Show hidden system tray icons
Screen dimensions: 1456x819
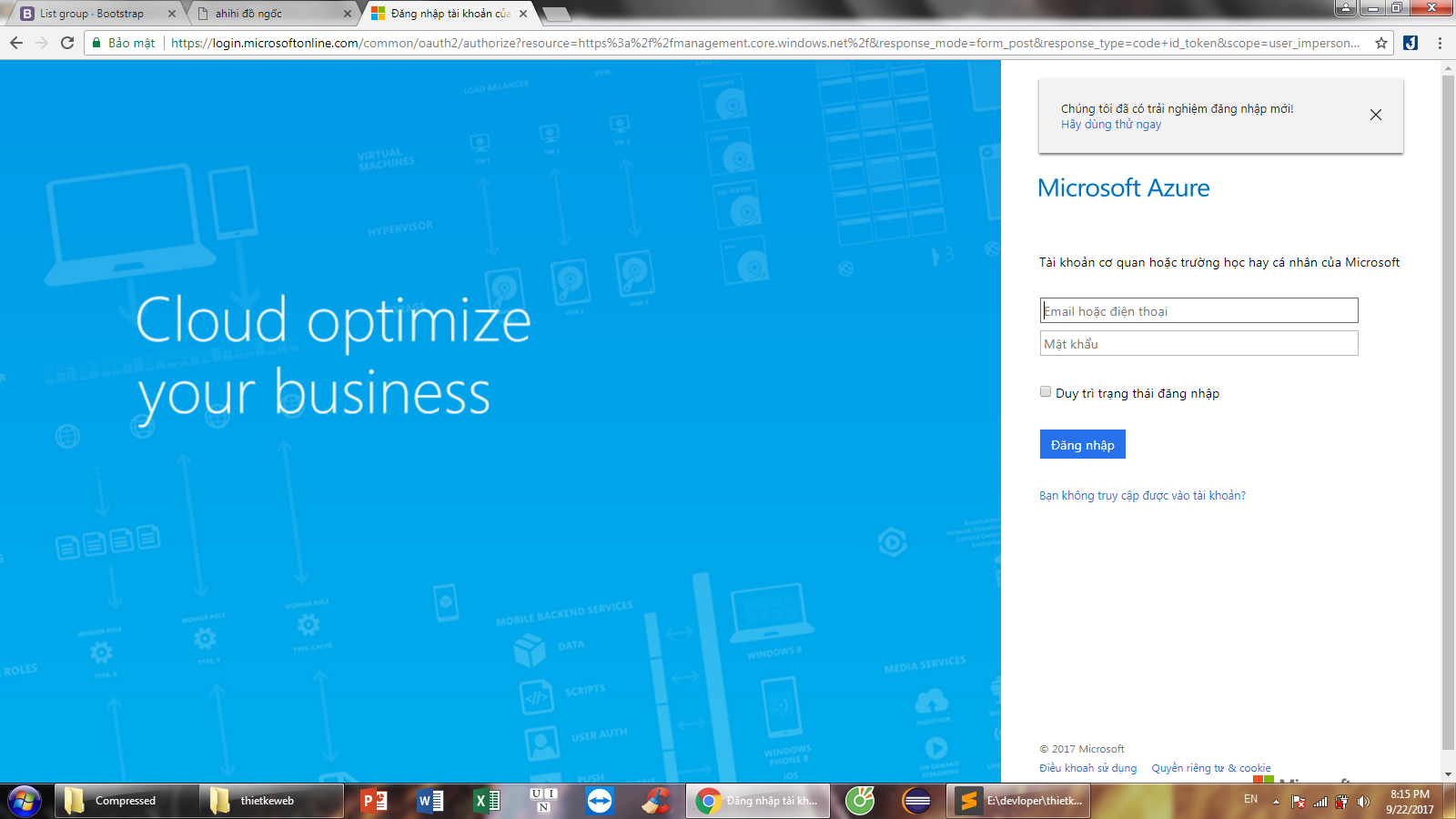click(x=1276, y=802)
